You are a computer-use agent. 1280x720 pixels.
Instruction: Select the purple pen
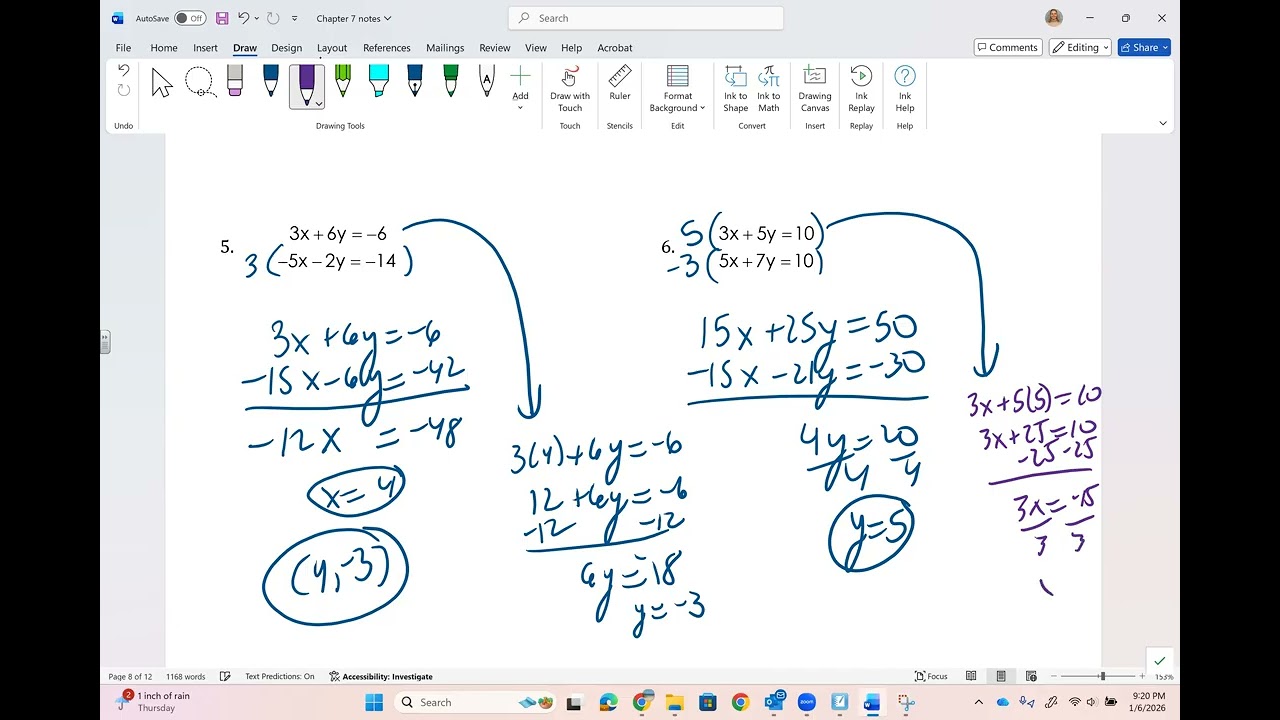pos(306,85)
